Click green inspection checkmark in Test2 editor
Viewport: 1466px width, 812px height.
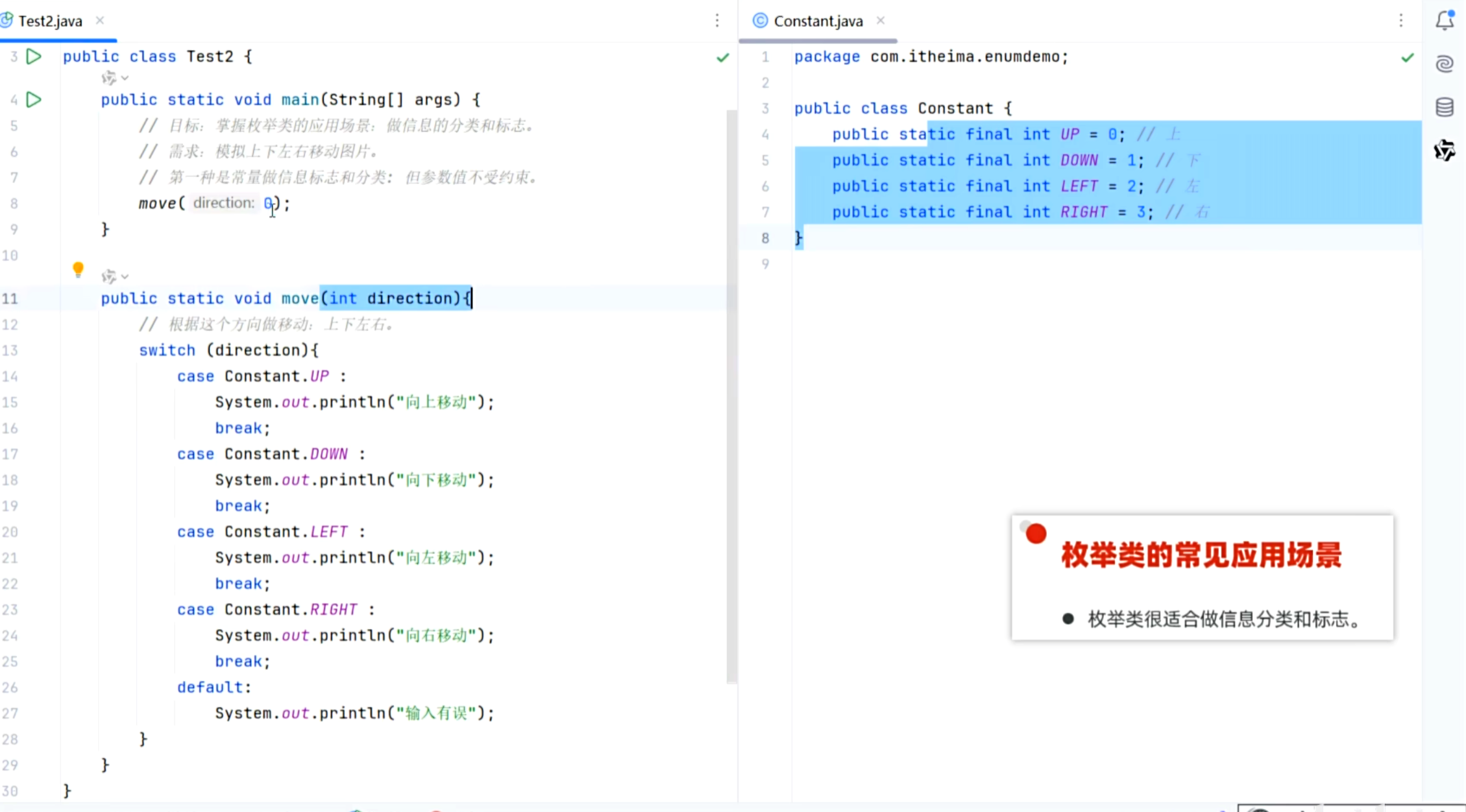click(722, 58)
